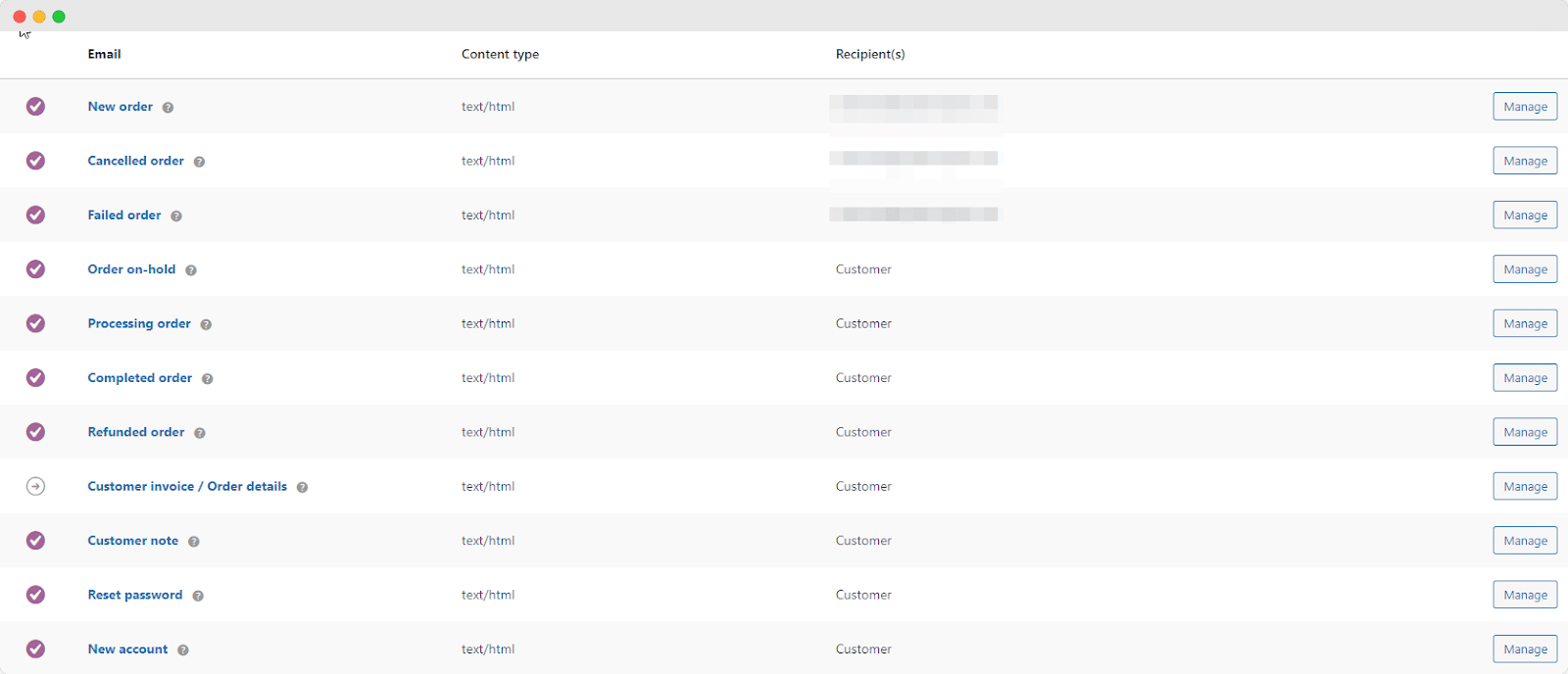Click the blurred recipient of Failed order
Image resolution: width=1568 pixels, height=674 pixels.
pos(913,215)
